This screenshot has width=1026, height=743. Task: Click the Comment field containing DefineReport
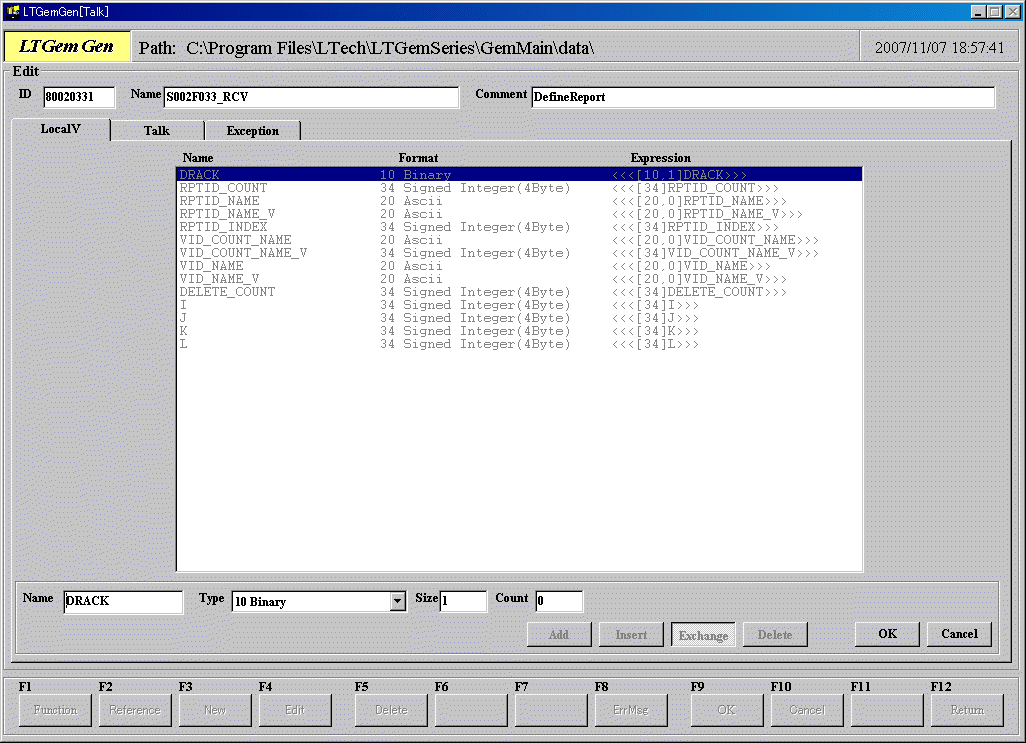(762, 97)
